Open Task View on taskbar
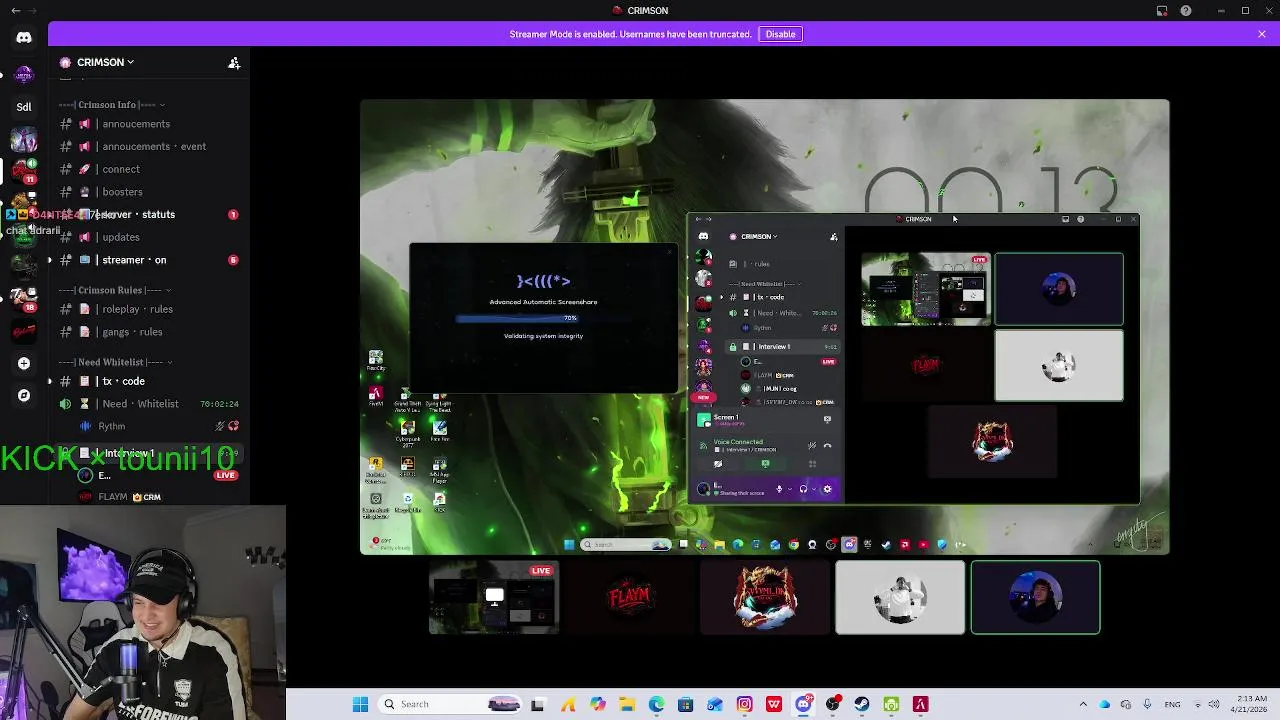This screenshot has width=1280, height=720. pyautogui.click(x=537, y=704)
